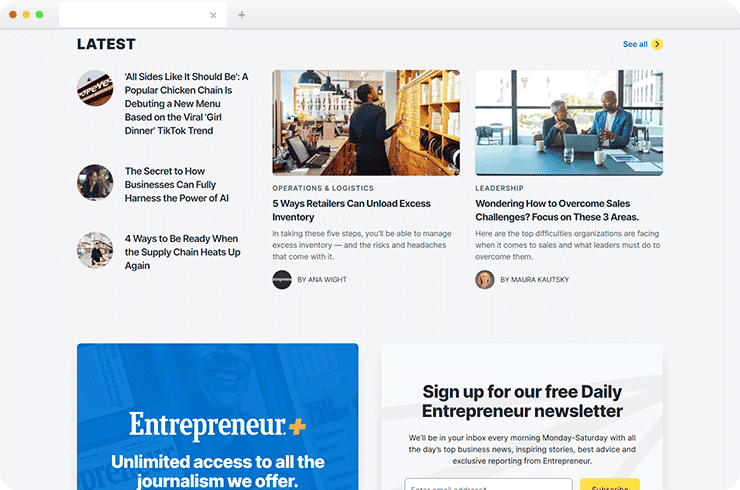Click the retailer inventory article image

coord(366,123)
